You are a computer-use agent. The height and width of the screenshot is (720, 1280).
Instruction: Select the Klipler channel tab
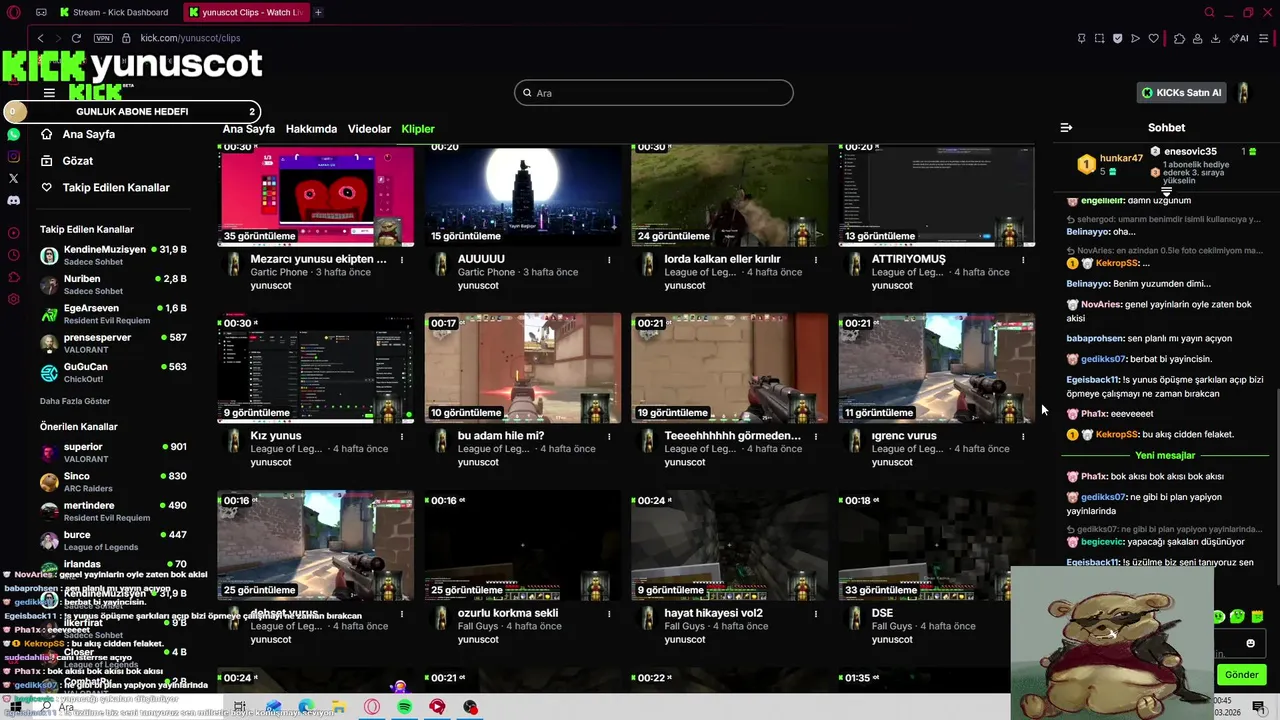pos(418,129)
